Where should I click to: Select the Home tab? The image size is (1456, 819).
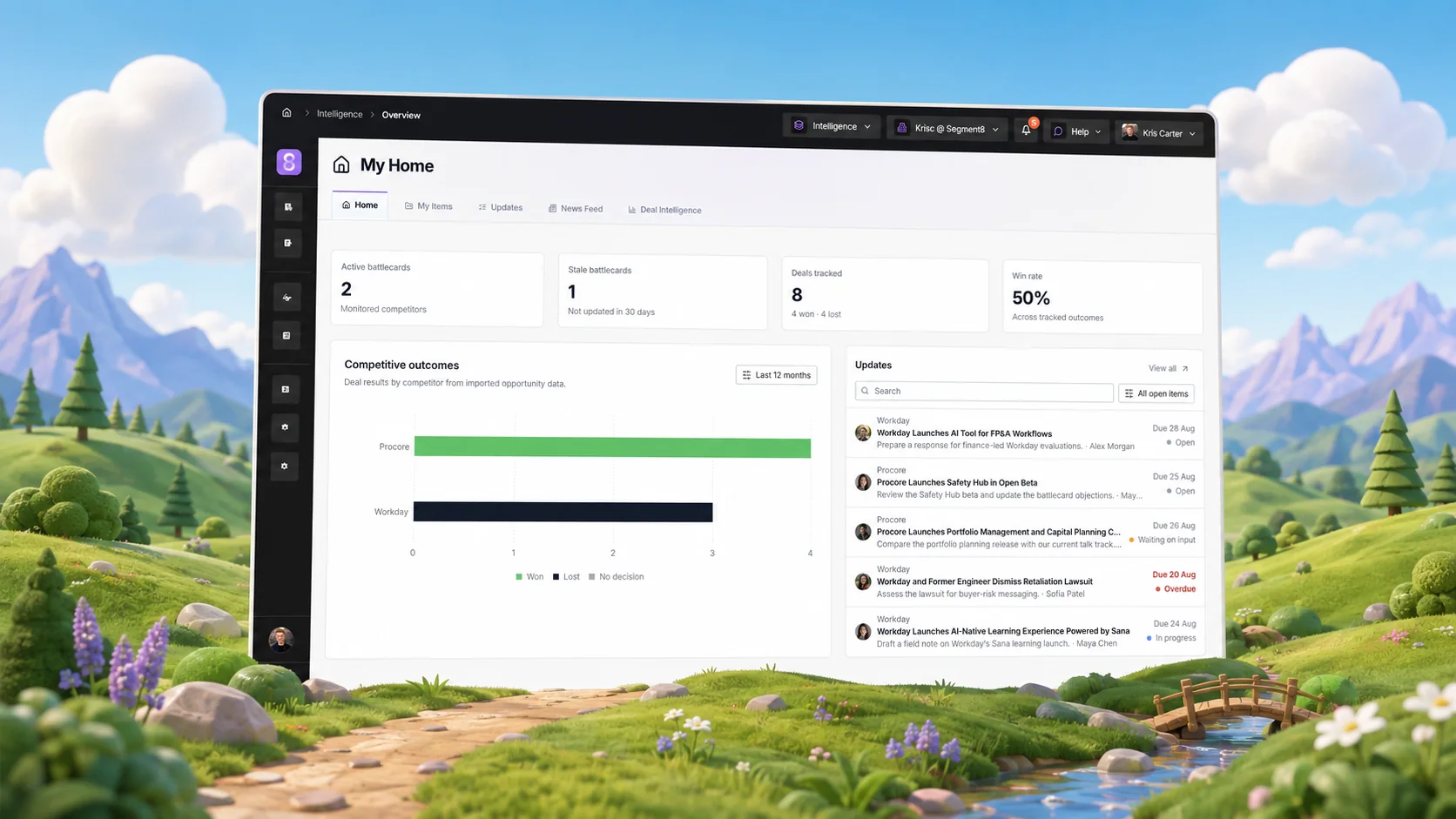pyautogui.click(x=360, y=205)
